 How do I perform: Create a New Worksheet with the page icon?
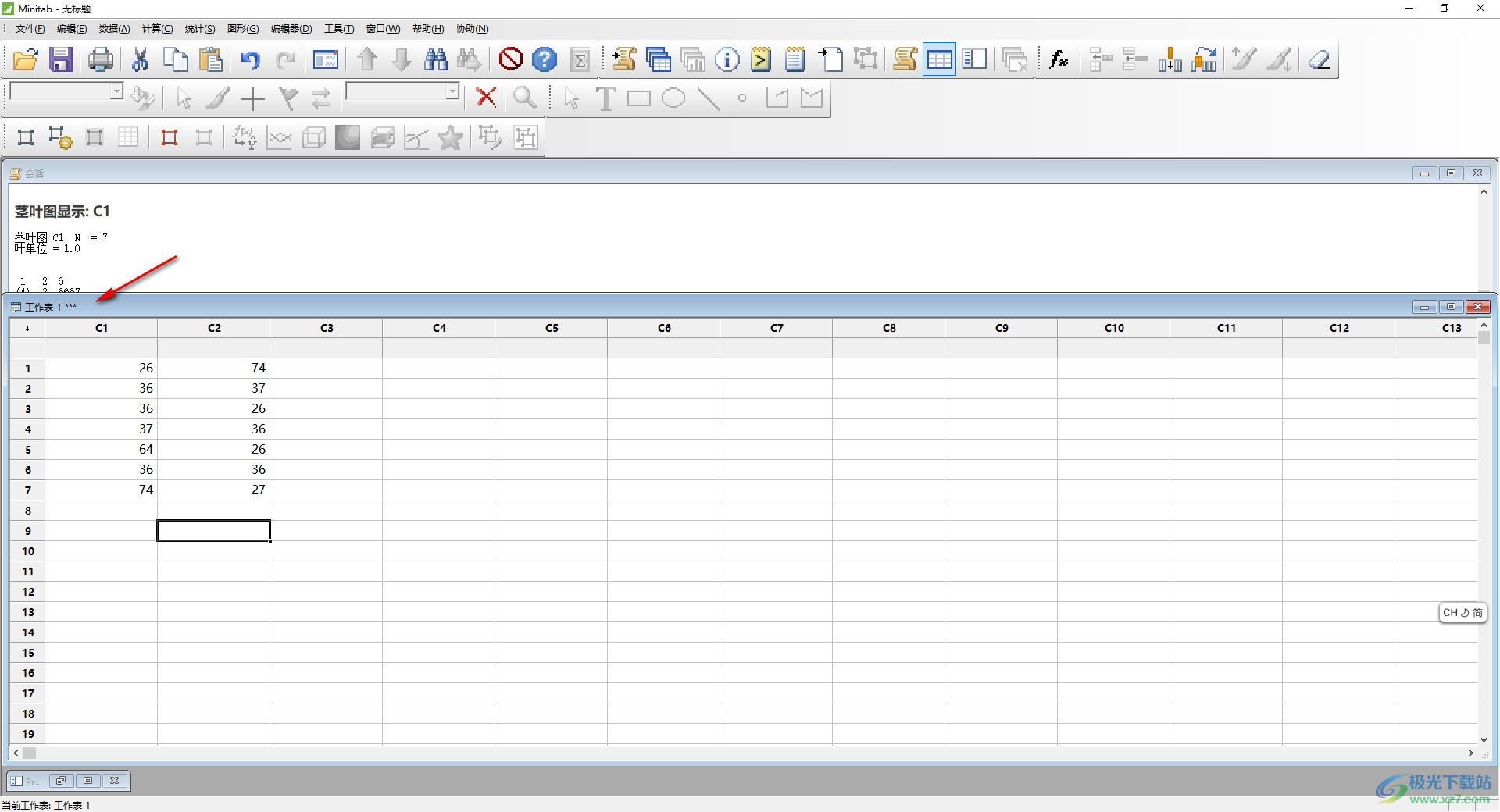(830, 59)
